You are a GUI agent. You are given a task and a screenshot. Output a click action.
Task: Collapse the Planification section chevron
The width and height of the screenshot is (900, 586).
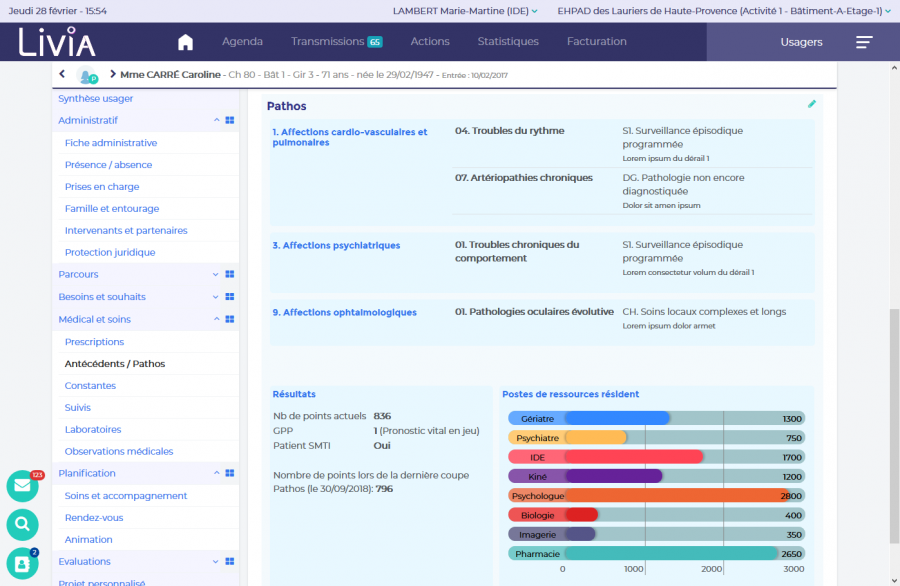216,473
